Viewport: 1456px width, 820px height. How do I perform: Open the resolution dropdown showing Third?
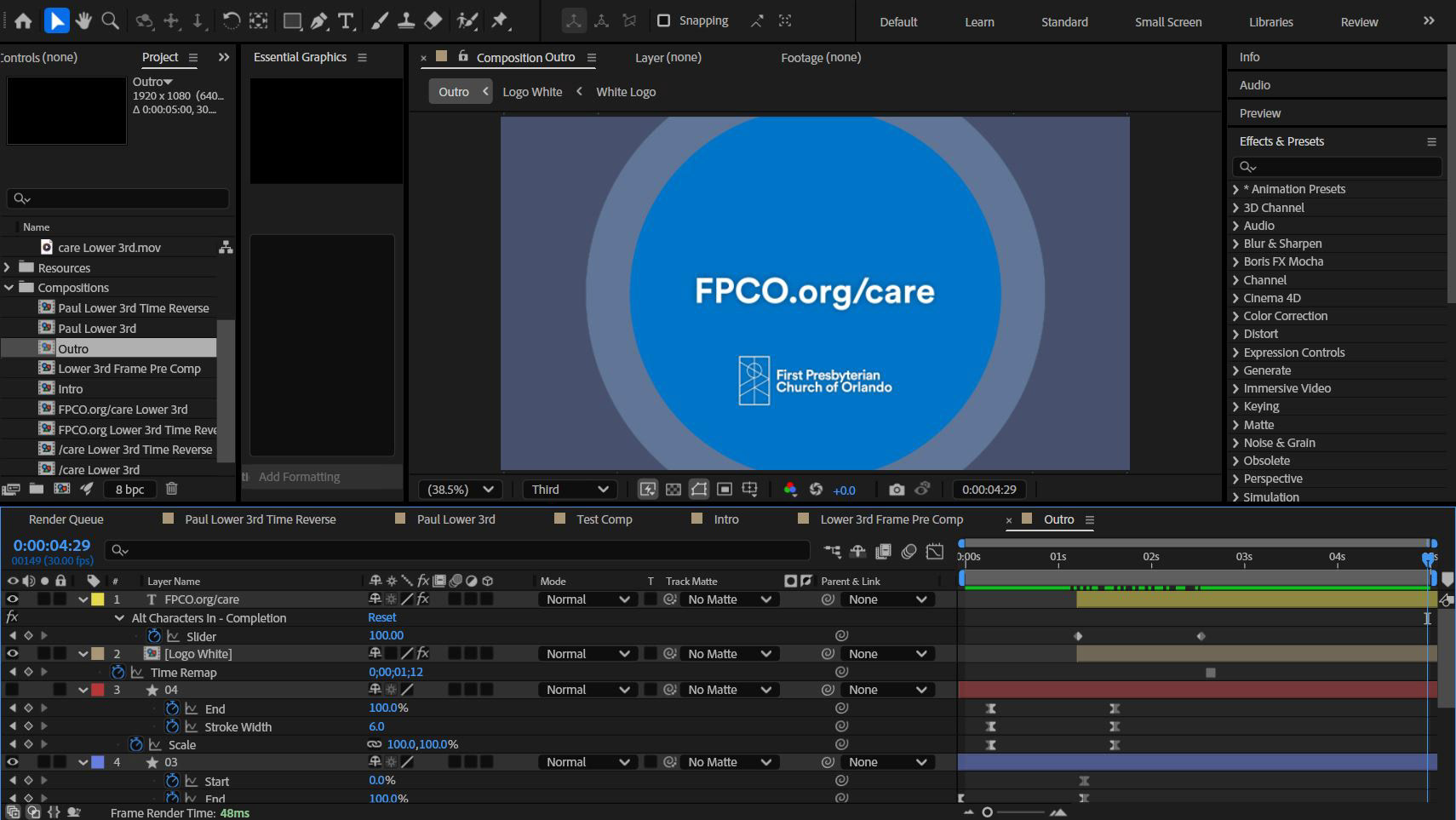pyautogui.click(x=569, y=490)
